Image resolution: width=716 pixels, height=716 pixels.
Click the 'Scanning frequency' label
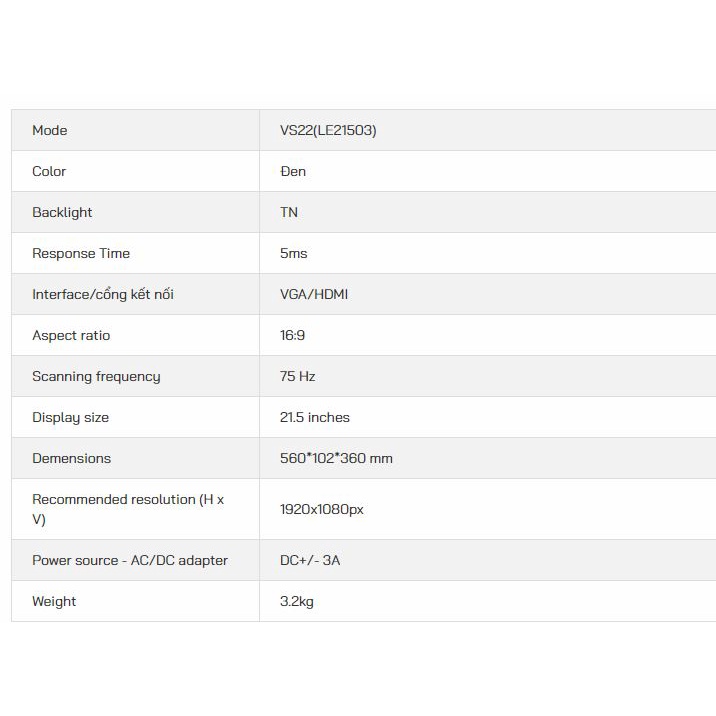click(96, 376)
